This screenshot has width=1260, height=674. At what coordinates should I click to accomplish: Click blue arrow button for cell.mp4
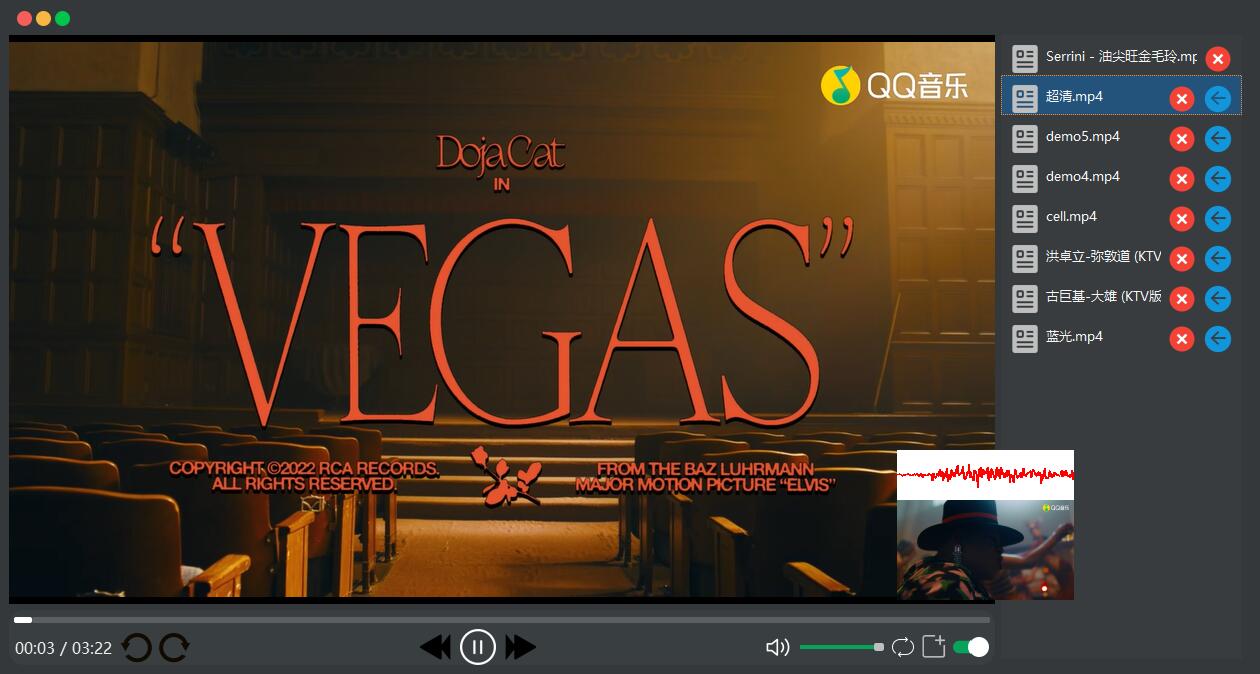1217,218
